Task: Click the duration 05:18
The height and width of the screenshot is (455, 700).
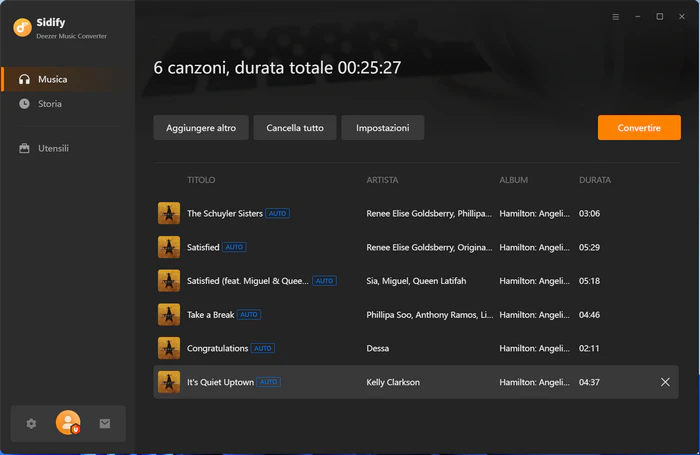Action: 589,281
